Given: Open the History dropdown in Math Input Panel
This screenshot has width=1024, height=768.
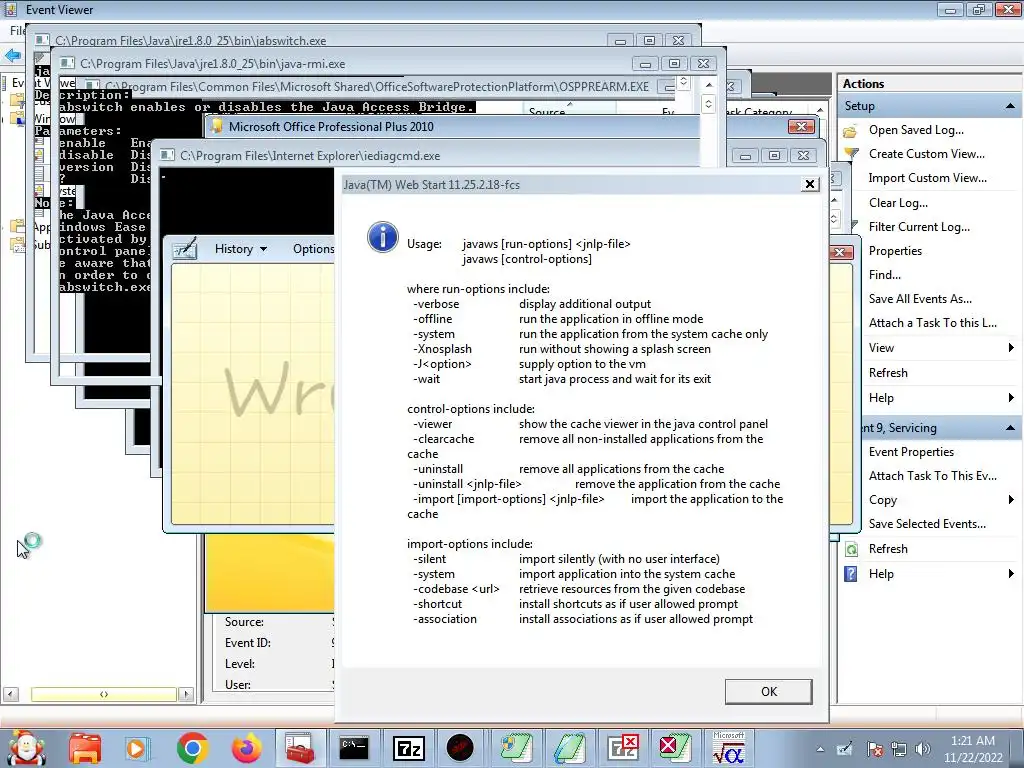Looking at the screenshot, I should click(241, 249).
